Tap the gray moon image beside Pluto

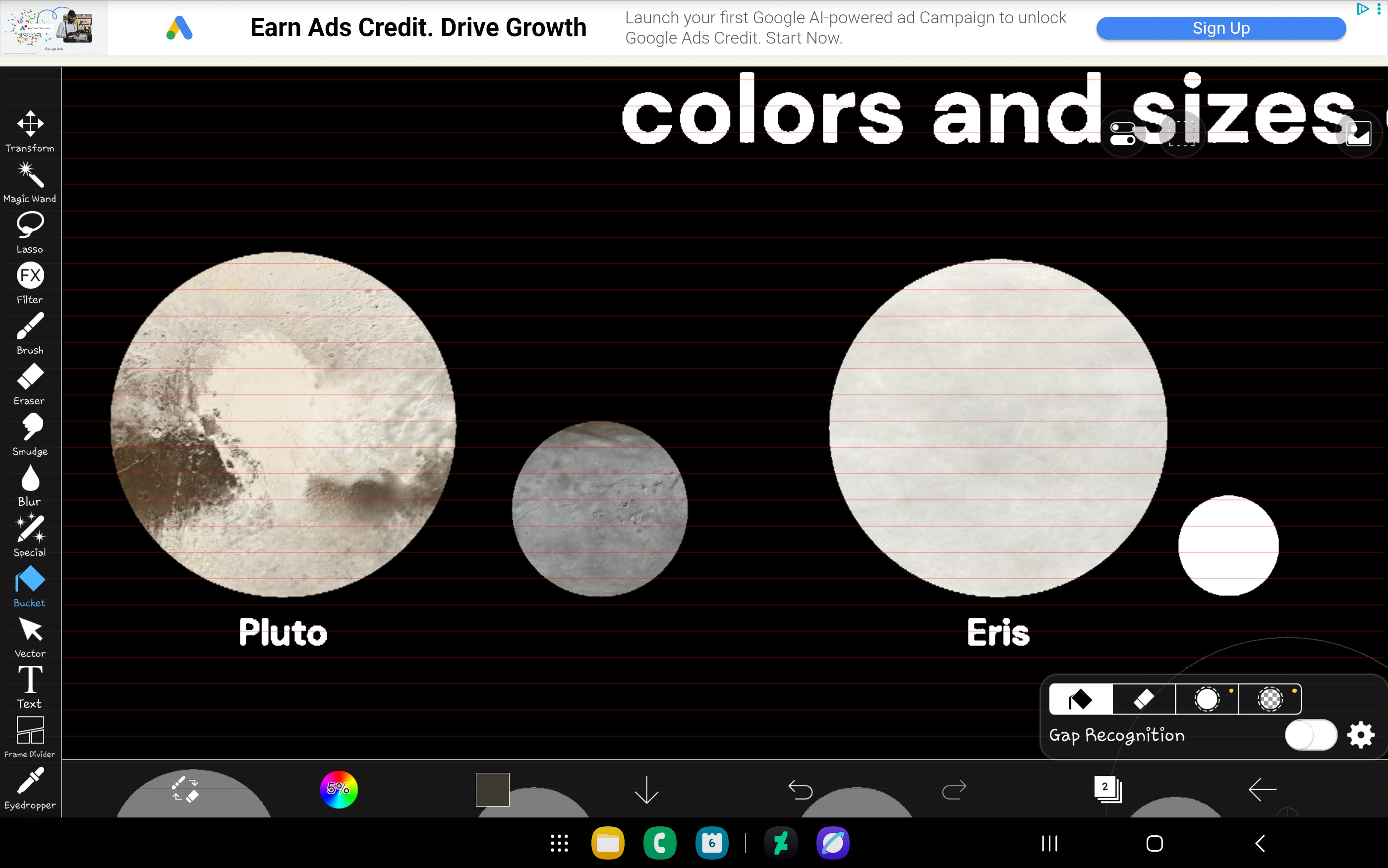click(599, 509)
